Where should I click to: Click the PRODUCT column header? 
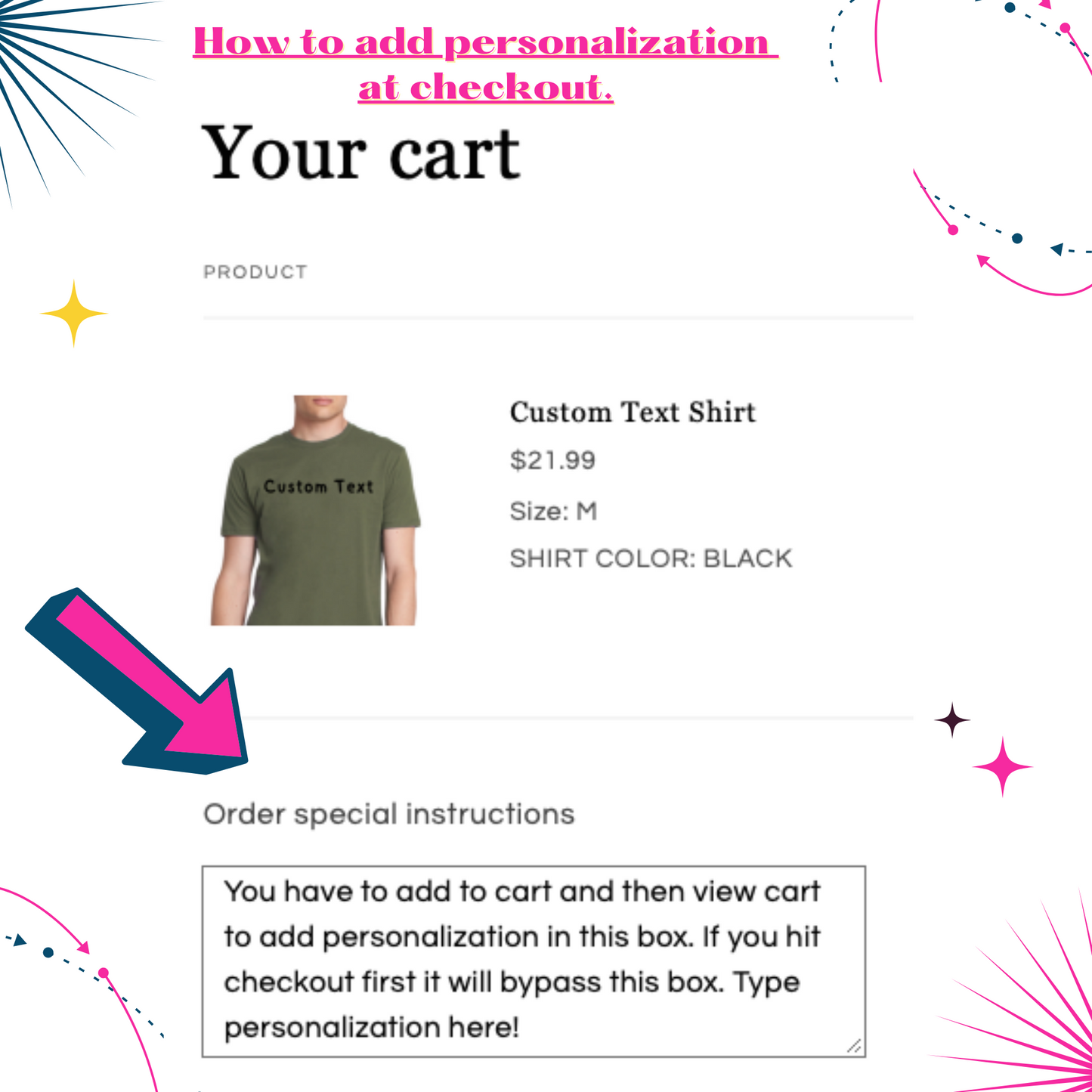255,272
